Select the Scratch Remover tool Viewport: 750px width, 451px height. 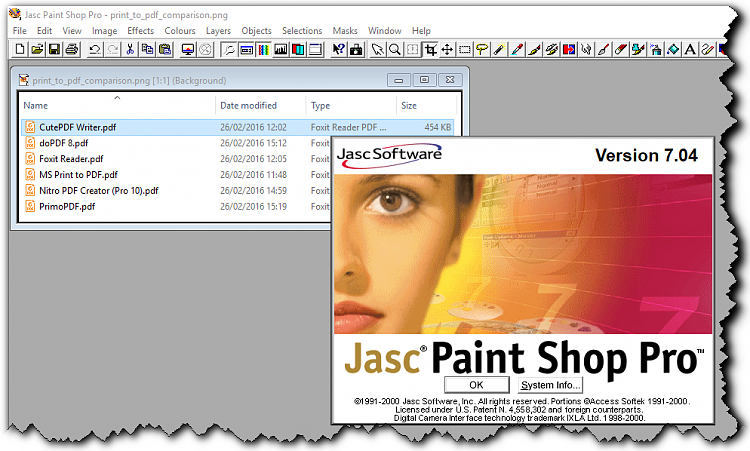(603, 49)
